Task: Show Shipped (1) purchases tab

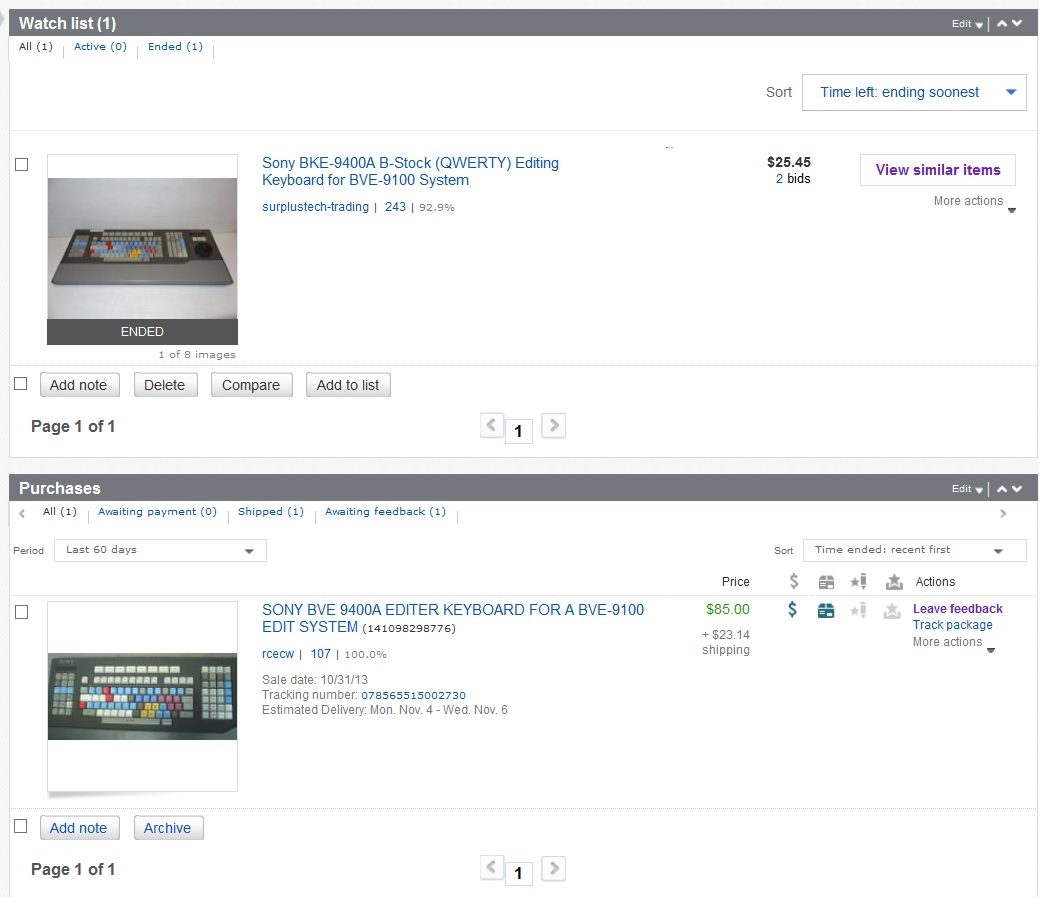Action: click(x=271, y=512)
